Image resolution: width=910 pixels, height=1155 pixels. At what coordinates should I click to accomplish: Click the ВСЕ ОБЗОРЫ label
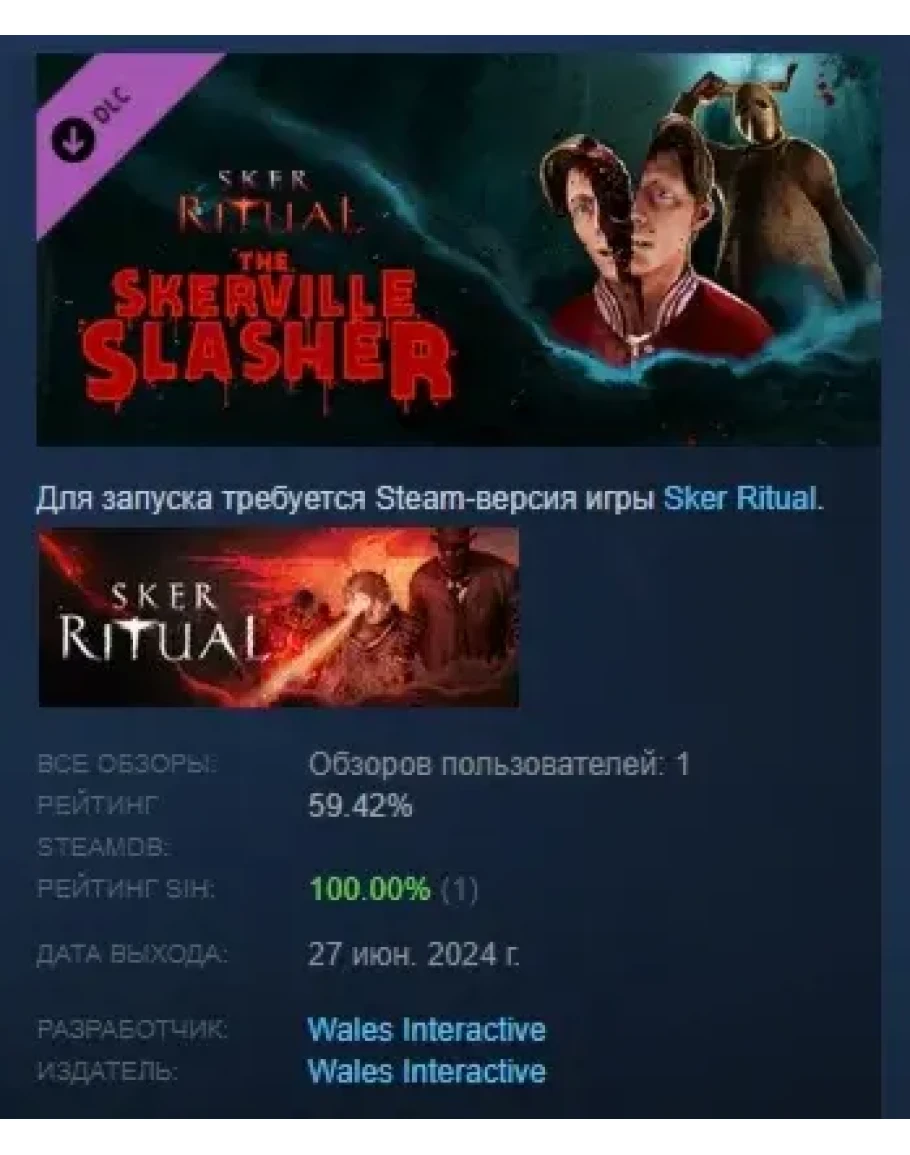point(127,765)
